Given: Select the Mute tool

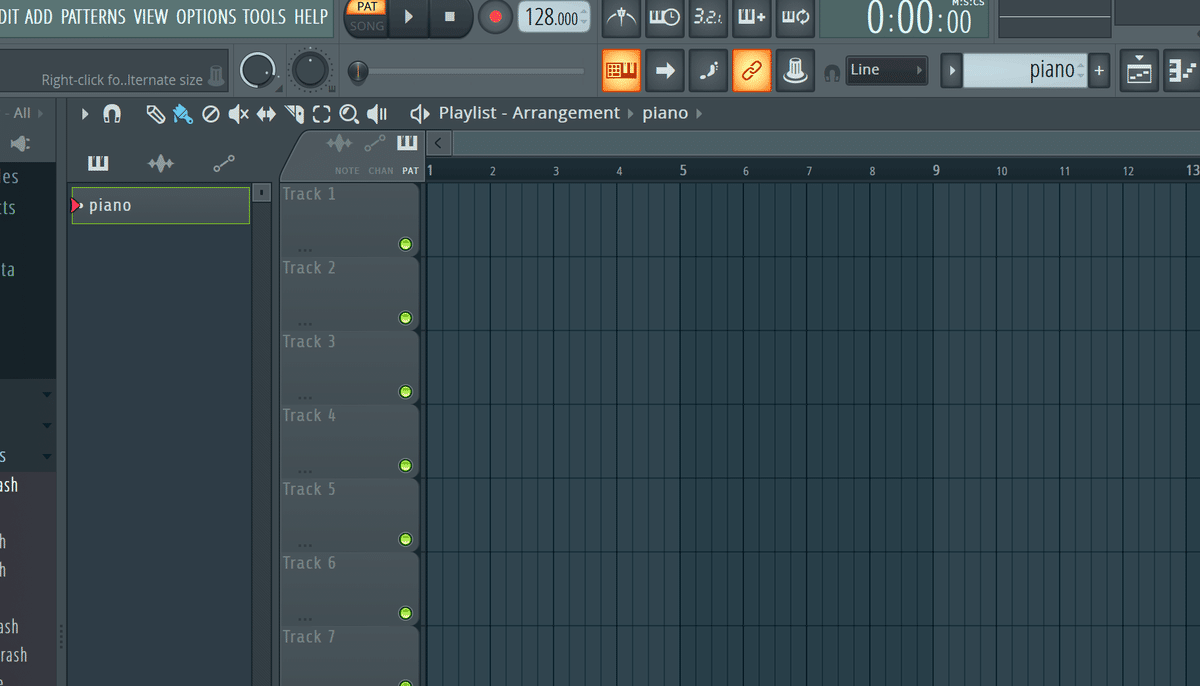Looking at the screenshot, I should pyautogui.click(x=238, y=114).
